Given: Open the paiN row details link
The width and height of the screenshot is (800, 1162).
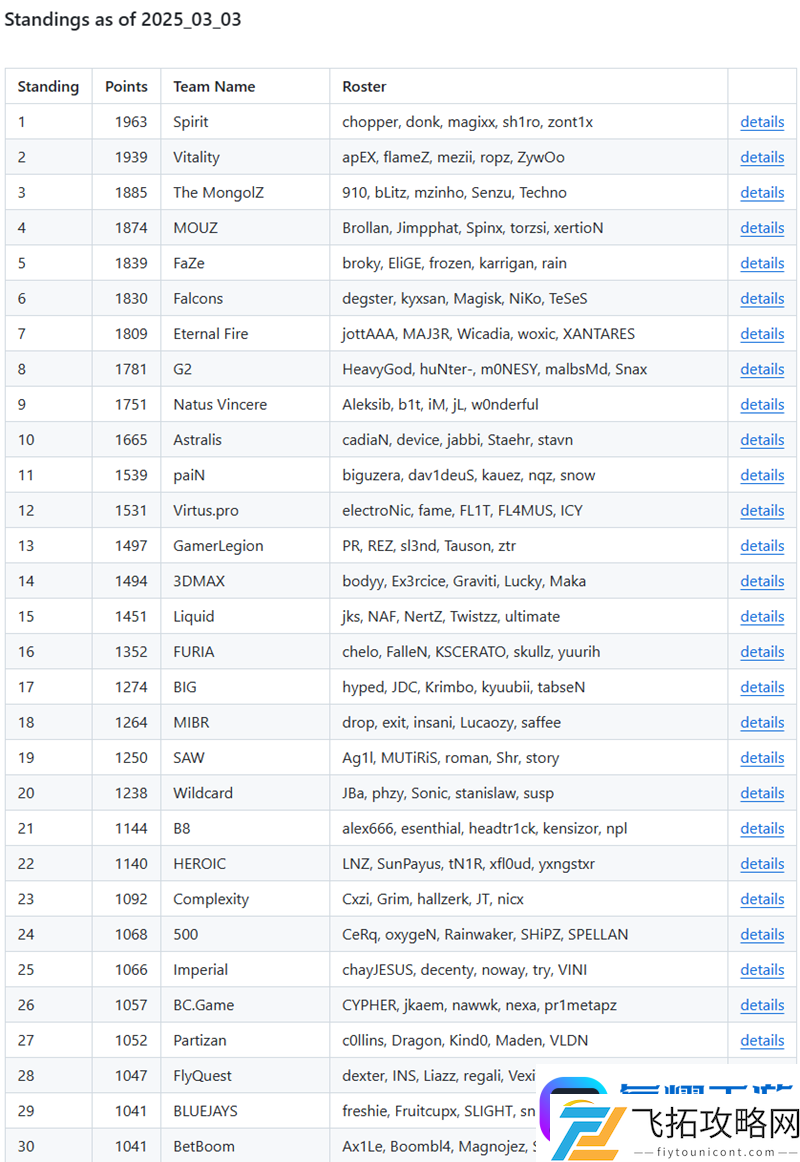Looking at the screenshot, I should click(x=762, y=475).
